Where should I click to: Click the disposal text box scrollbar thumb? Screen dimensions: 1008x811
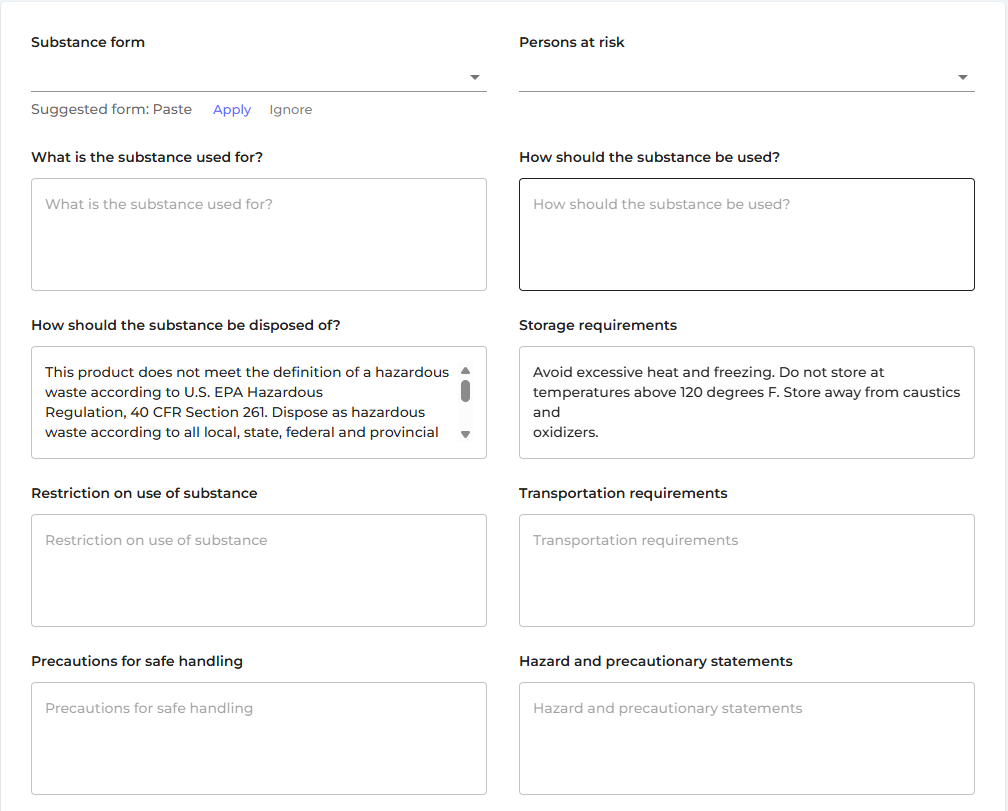pos(465,390)
